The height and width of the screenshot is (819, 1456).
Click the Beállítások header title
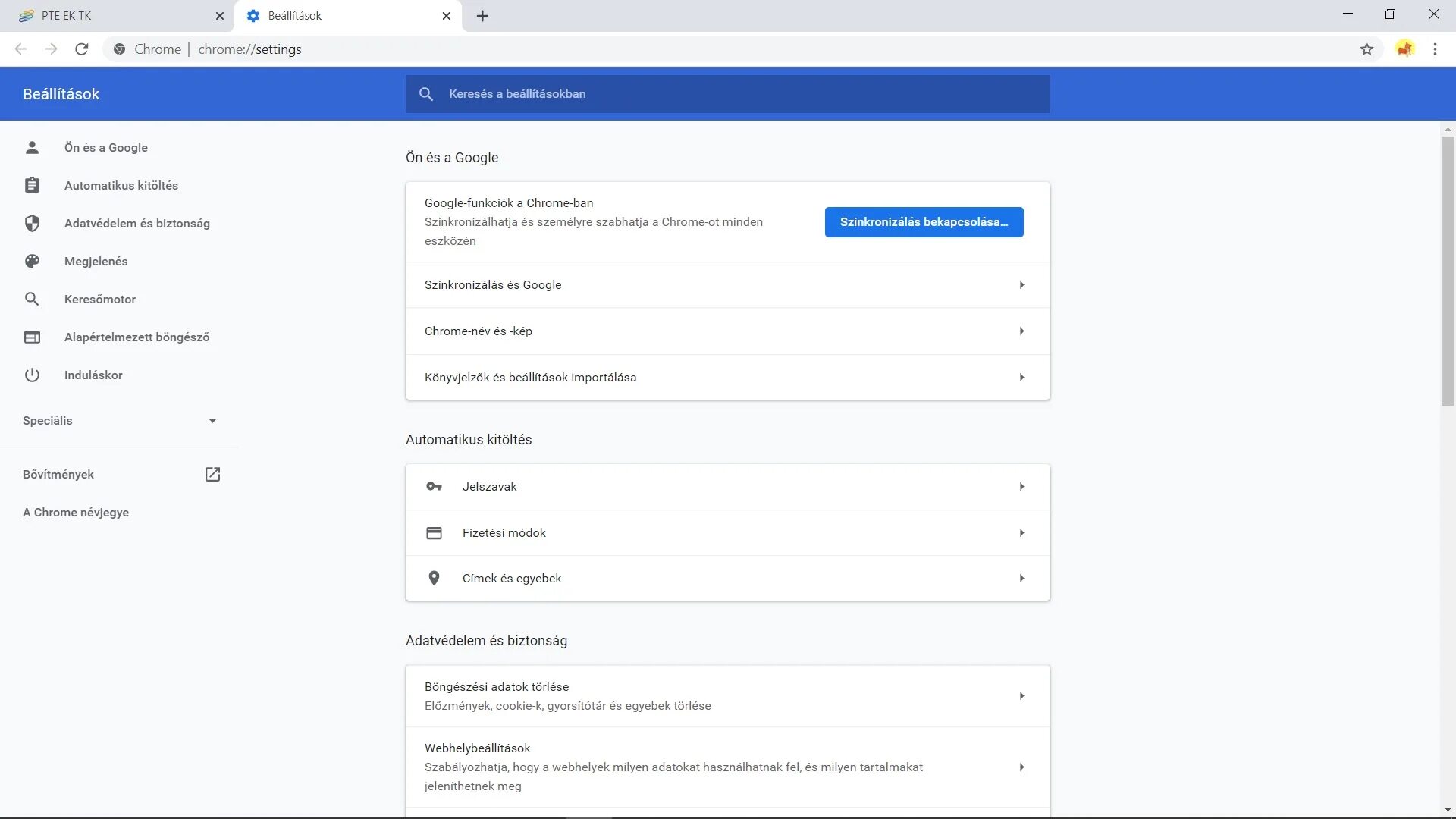coord(61,94)
